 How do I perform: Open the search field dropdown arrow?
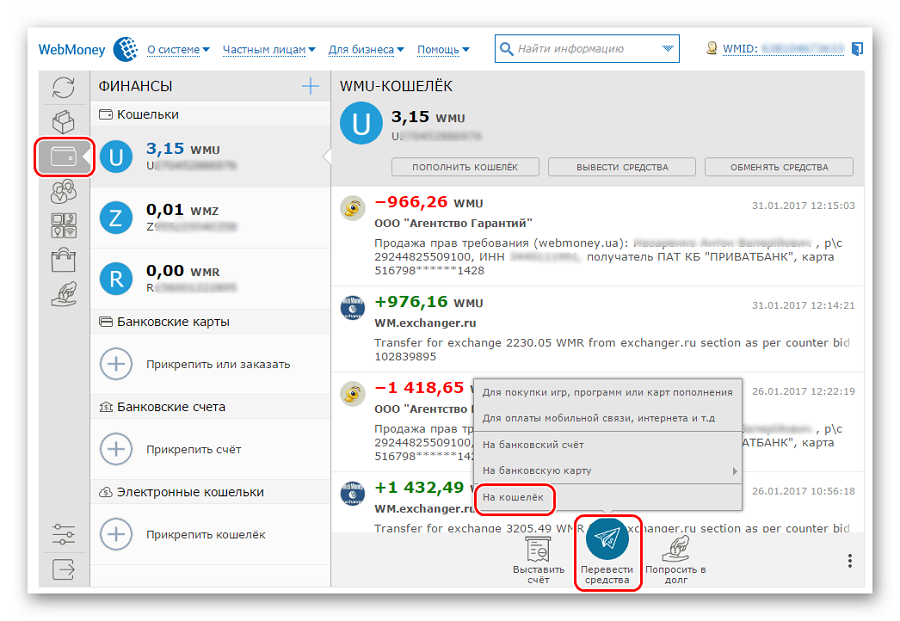pyautogui.click(x=668, y=49)
